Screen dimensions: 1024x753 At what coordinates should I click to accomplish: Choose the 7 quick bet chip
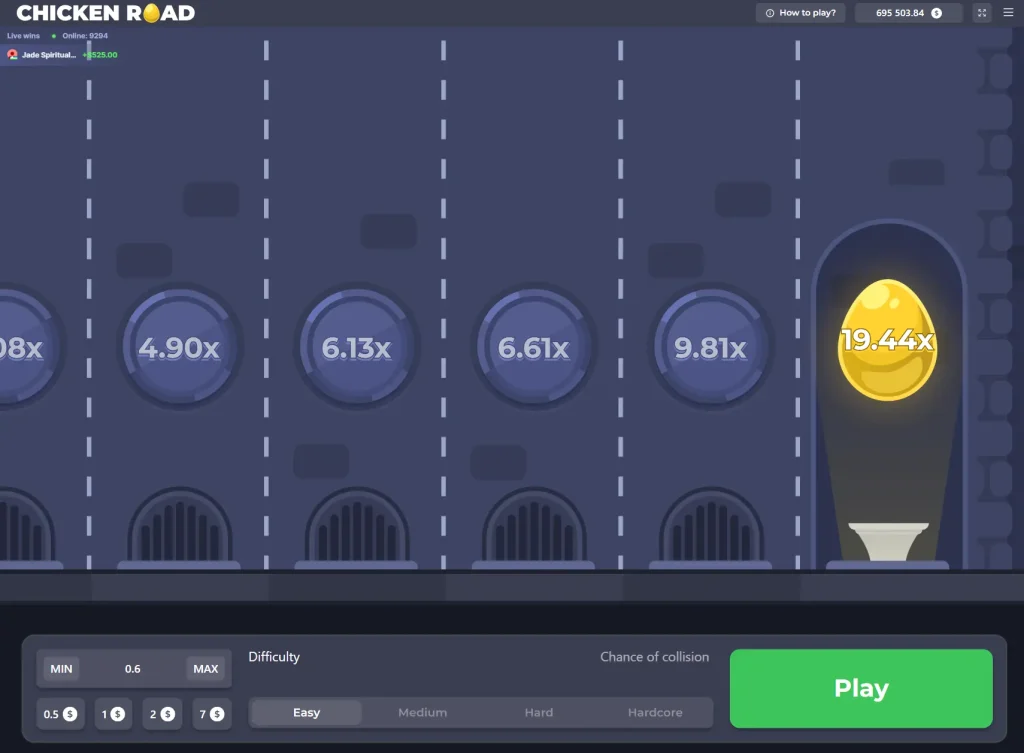pos(212,714)
